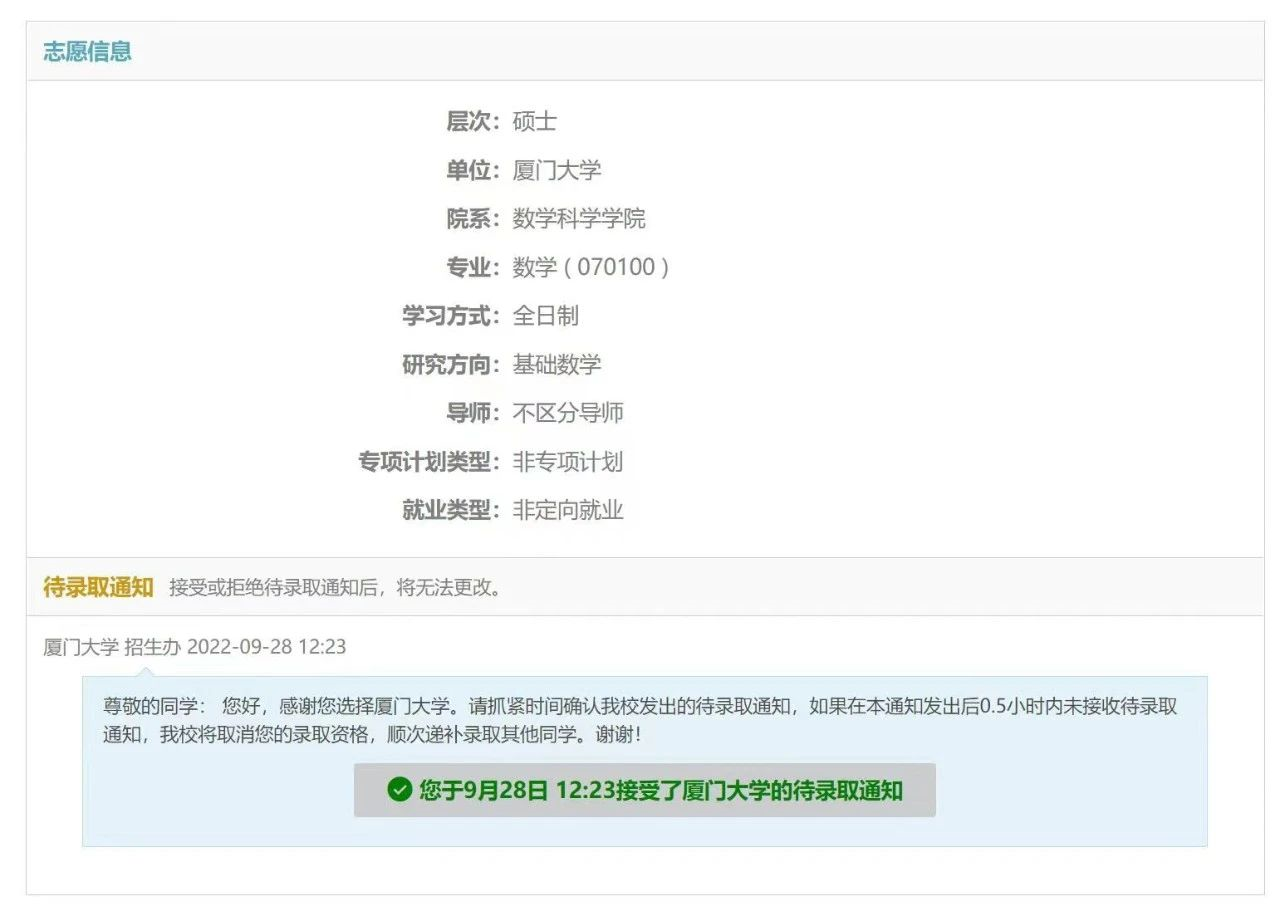Click the 非定向就业 employment type value

(x=568, y=510)
